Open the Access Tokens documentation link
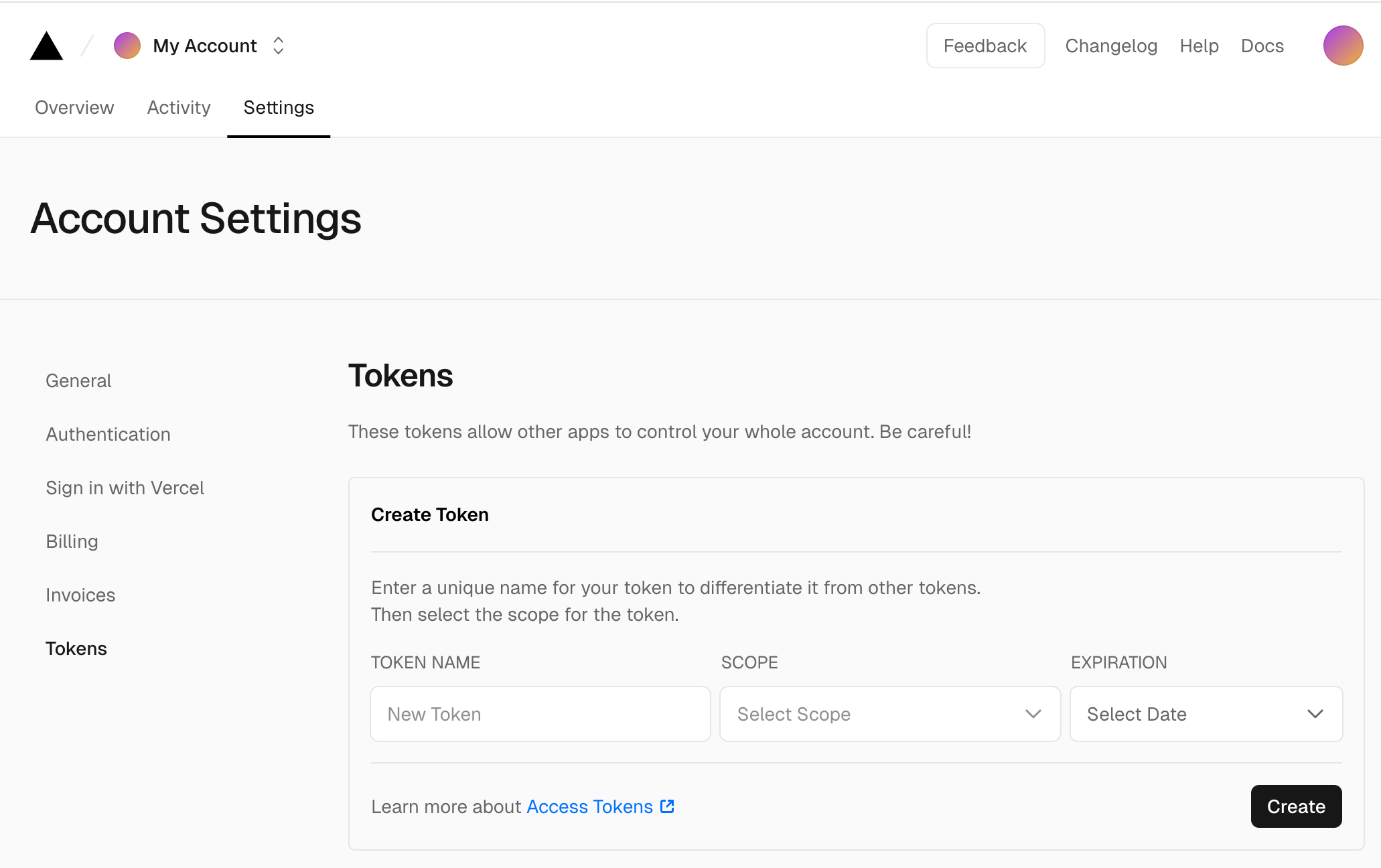The image size is (1381, 868). (x=589, y=806)
